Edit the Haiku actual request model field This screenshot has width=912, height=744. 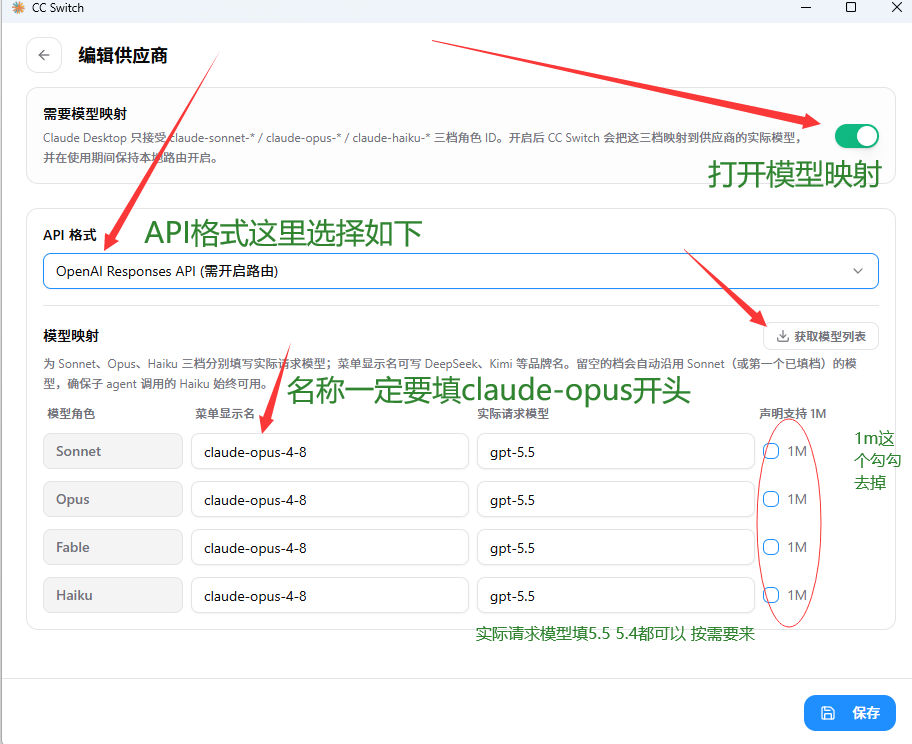[615, 595]
